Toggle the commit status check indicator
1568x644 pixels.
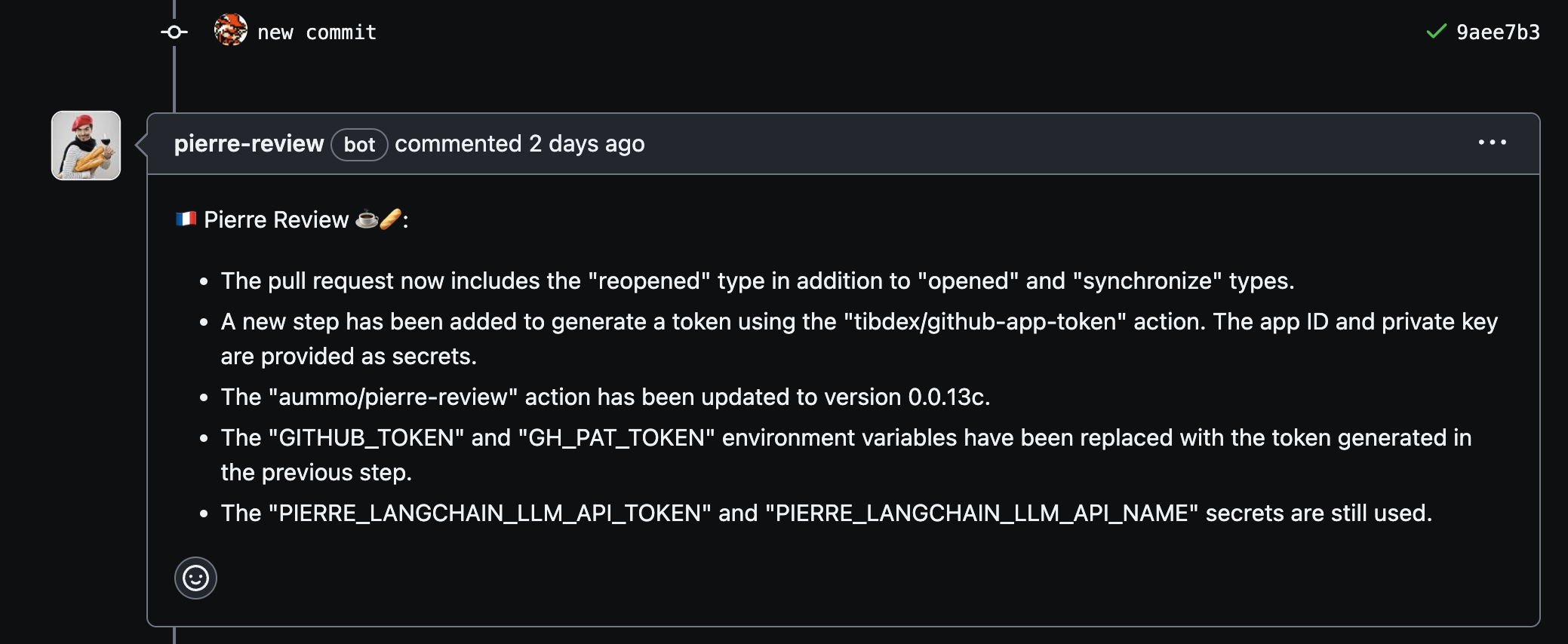click(1436, 32)
